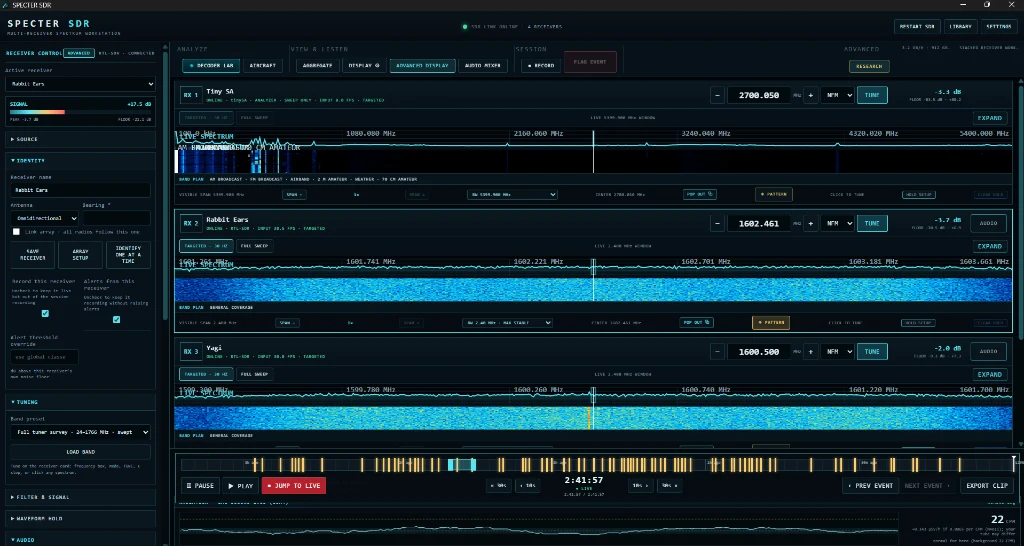Expand the Waveform Hold section

pyautogui.click(x=80, y=519)
